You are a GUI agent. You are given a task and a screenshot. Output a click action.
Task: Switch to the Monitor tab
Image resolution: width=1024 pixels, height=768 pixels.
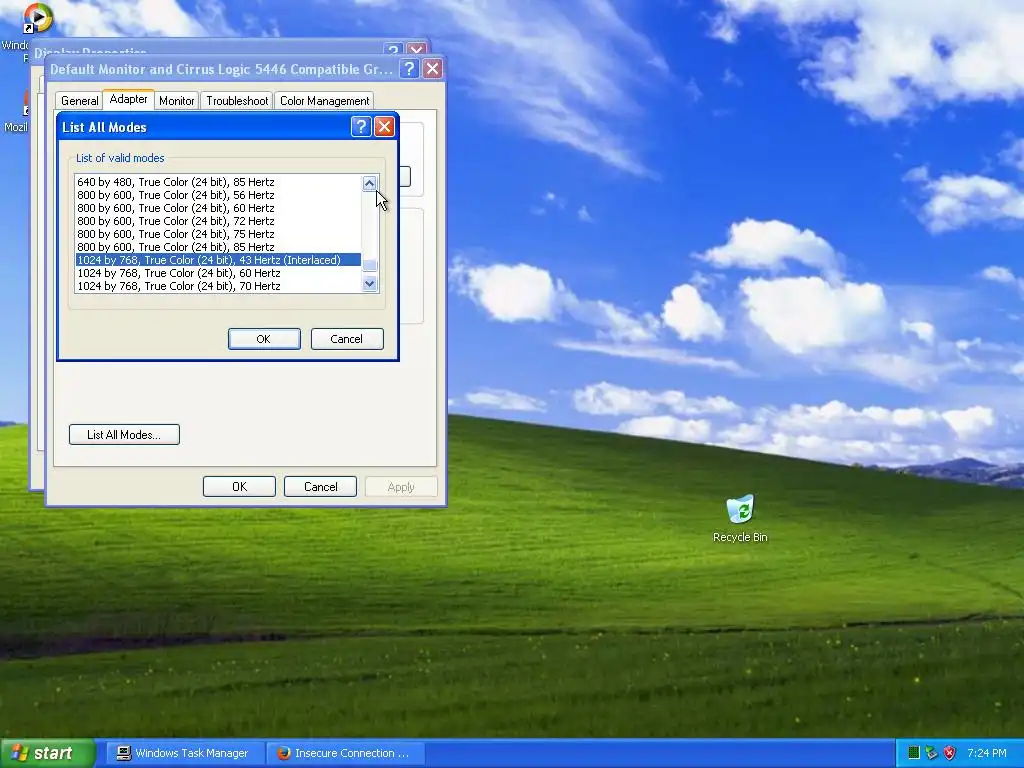[176, 101]
